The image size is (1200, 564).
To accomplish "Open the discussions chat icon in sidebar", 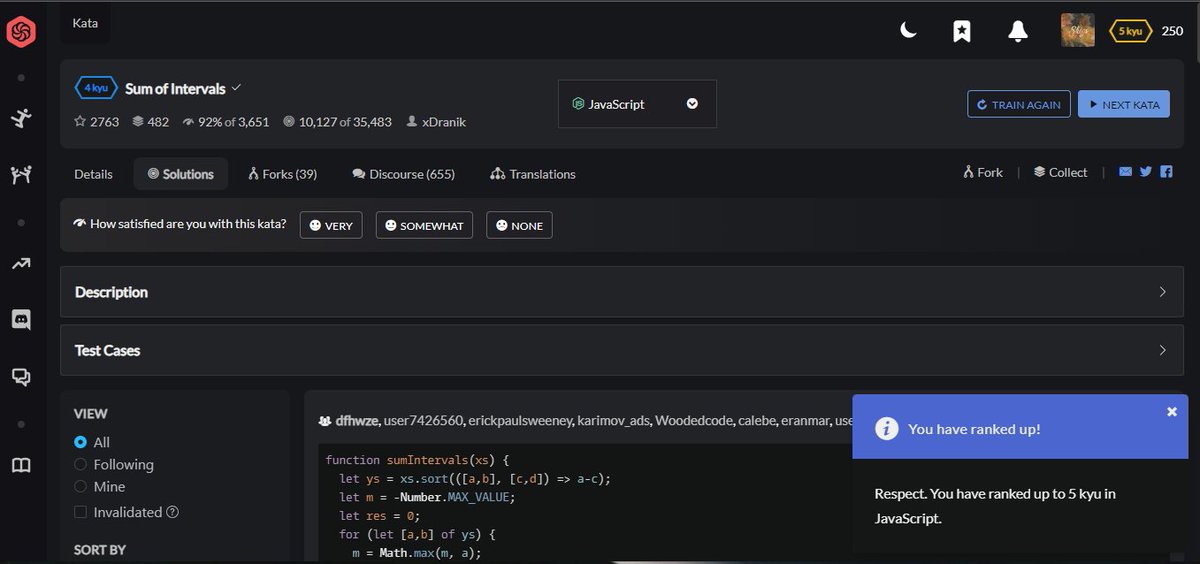I will [x=21, y=377].
